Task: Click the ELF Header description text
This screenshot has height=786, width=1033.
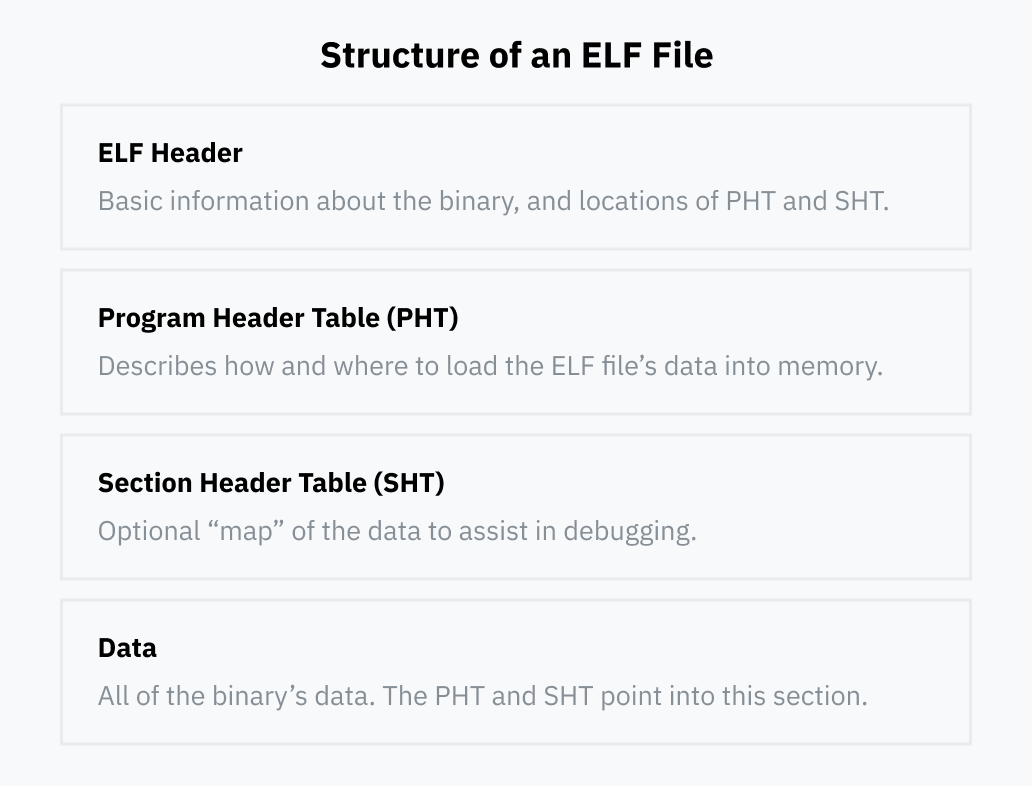Action: [493, 201]
